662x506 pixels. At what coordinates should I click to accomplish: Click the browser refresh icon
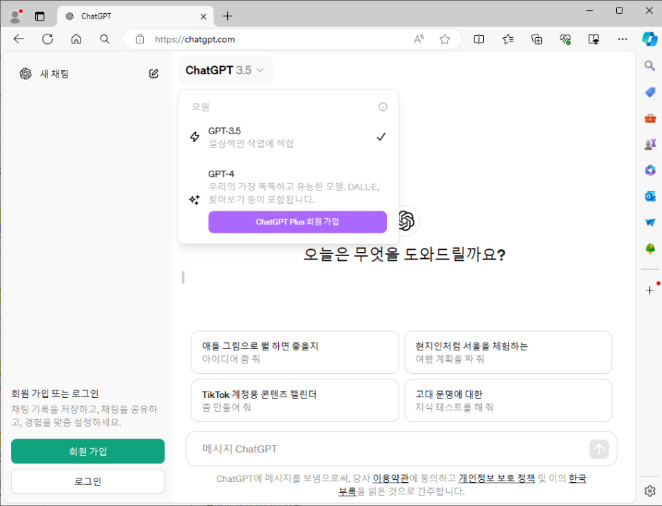coord(47,39)
